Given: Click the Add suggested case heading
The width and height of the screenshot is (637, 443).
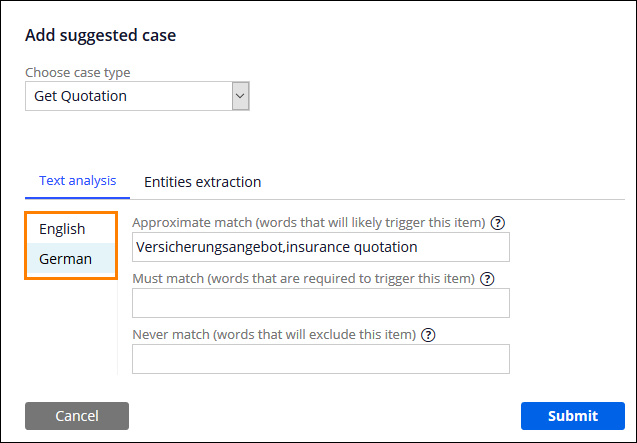Looking at the screenshot, I should (100, 35).
